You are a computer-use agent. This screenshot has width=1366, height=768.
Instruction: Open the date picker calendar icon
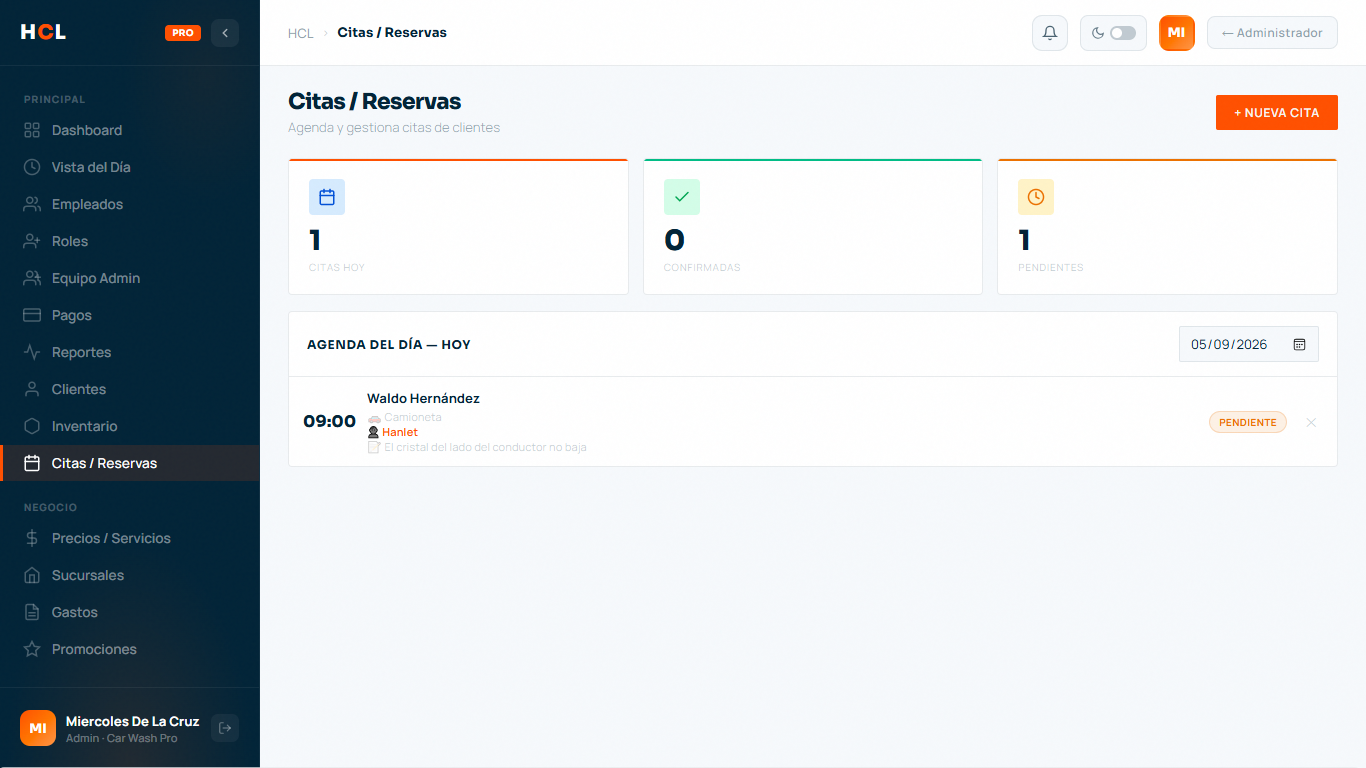tap(1299, 344)
